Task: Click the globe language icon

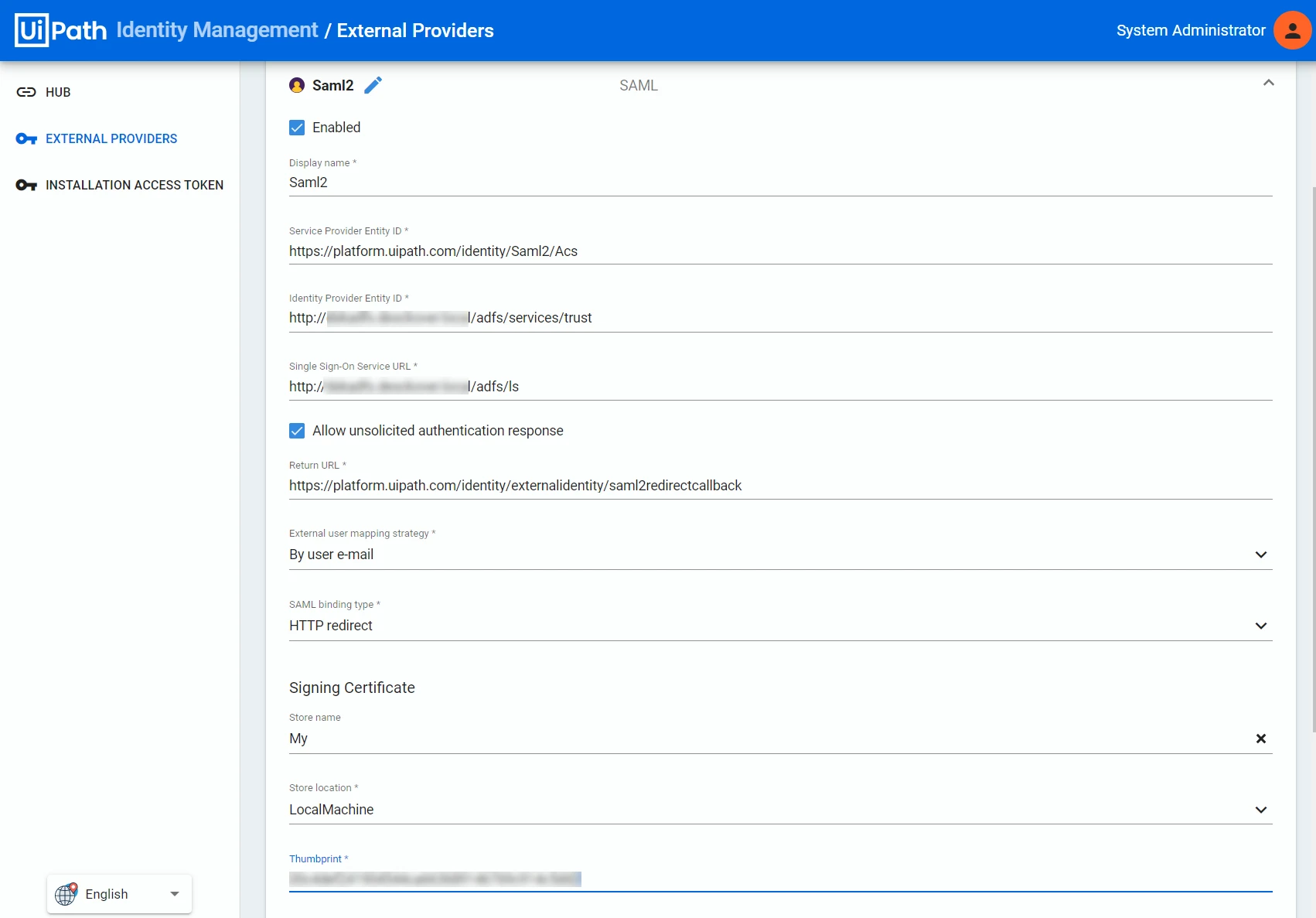Action: (x=66, y=893)
